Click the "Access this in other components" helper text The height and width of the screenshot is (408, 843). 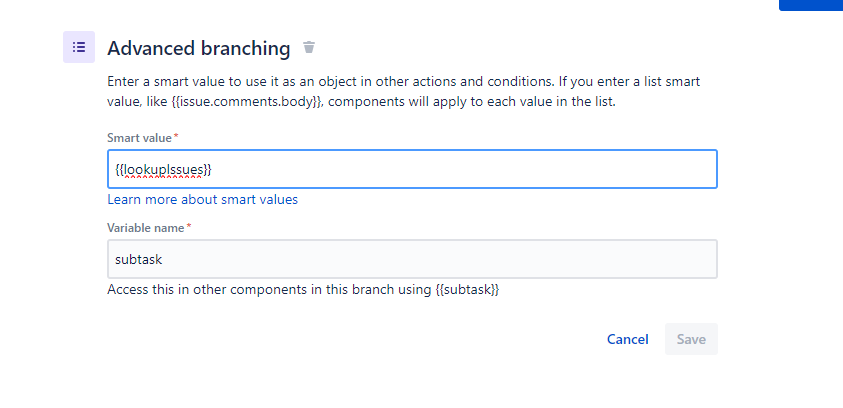[303, 290]
